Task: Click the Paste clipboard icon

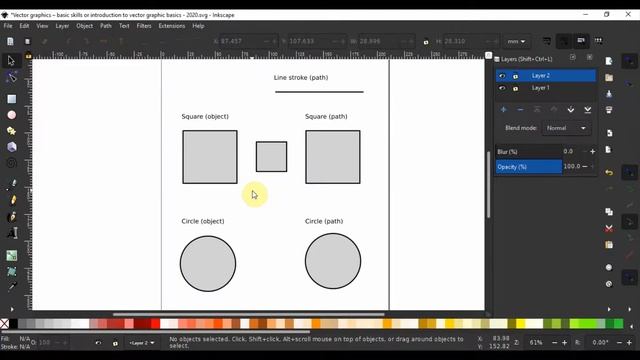Action: [x=609, y=244]
